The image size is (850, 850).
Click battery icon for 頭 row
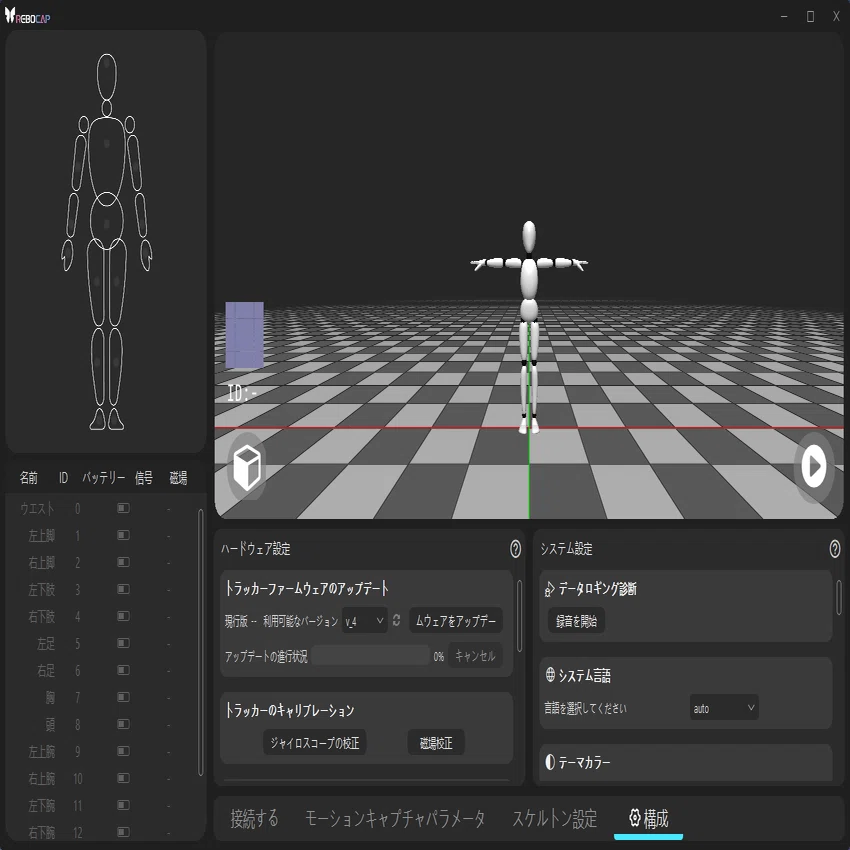pos(123,724)
